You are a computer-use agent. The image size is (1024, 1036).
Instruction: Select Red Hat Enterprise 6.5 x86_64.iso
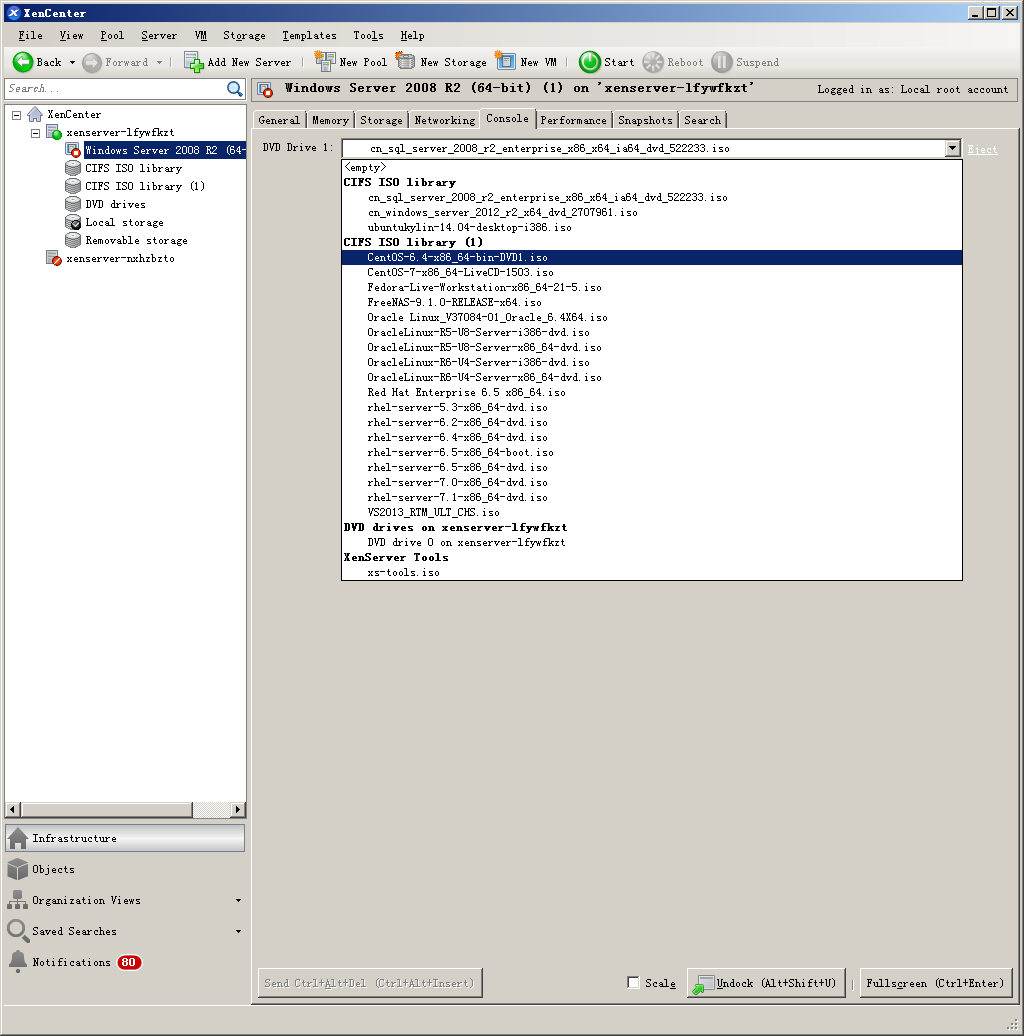[651, 392]
